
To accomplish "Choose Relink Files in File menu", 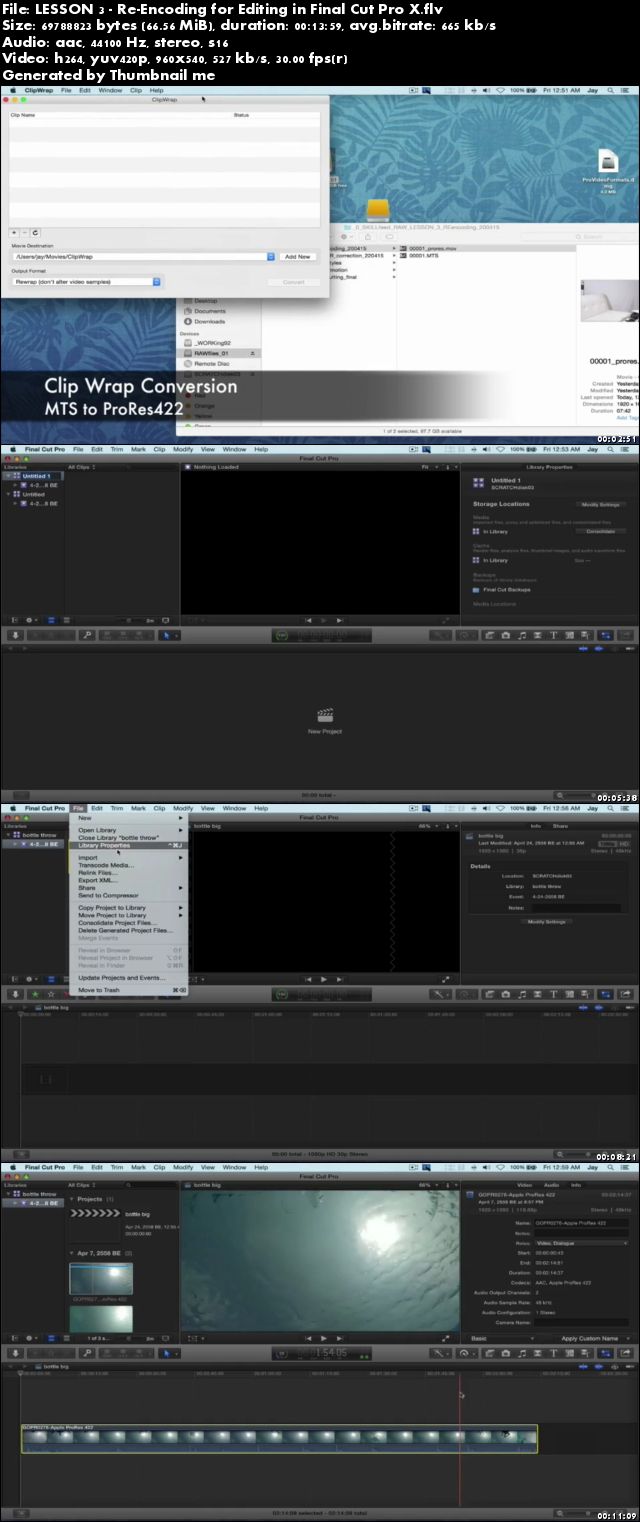I will (98, 873).
